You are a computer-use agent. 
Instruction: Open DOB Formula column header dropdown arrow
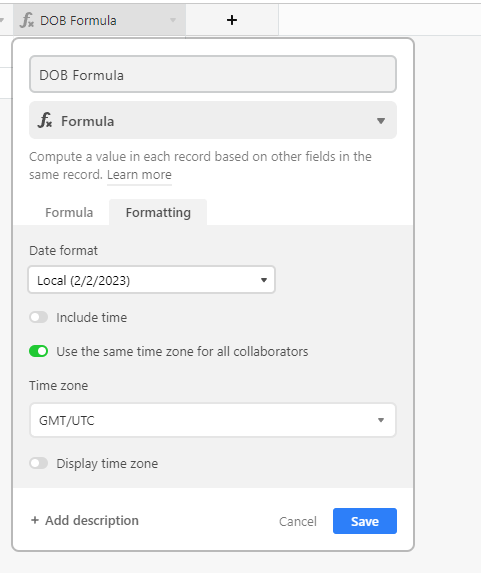click(x=173, y=20)
